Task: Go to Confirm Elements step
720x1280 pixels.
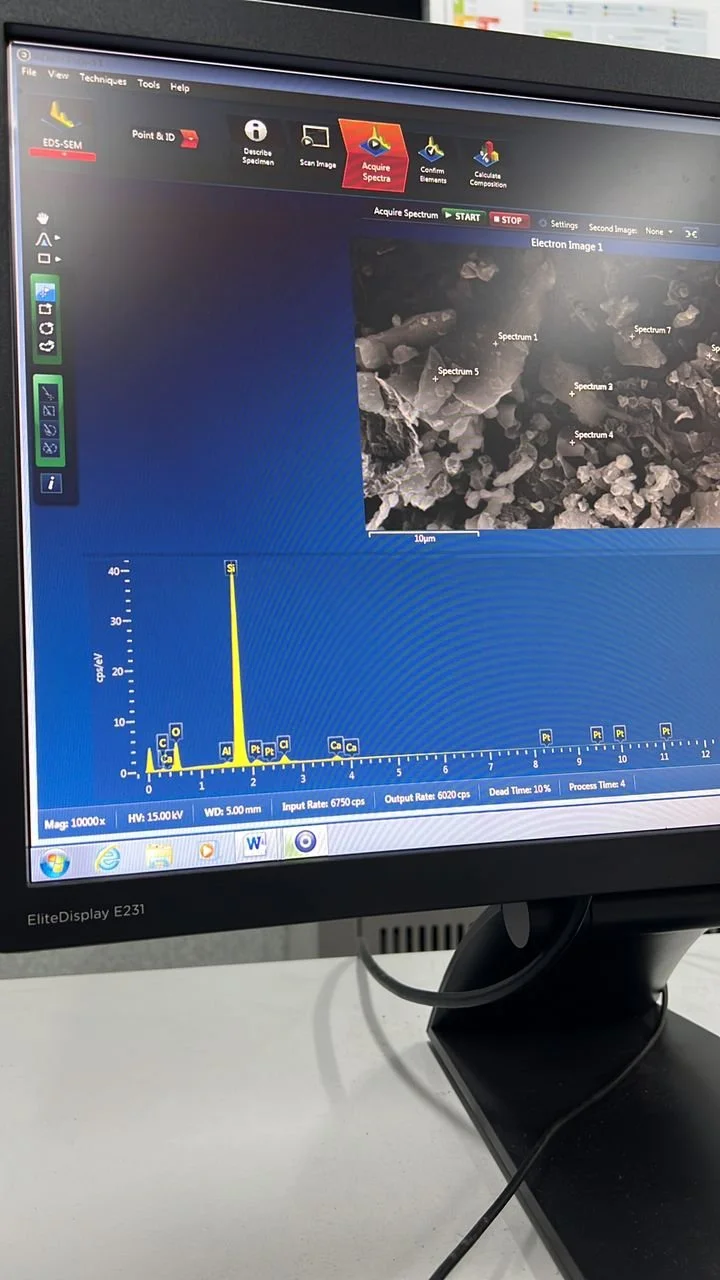Action: (x=432, y=160)
